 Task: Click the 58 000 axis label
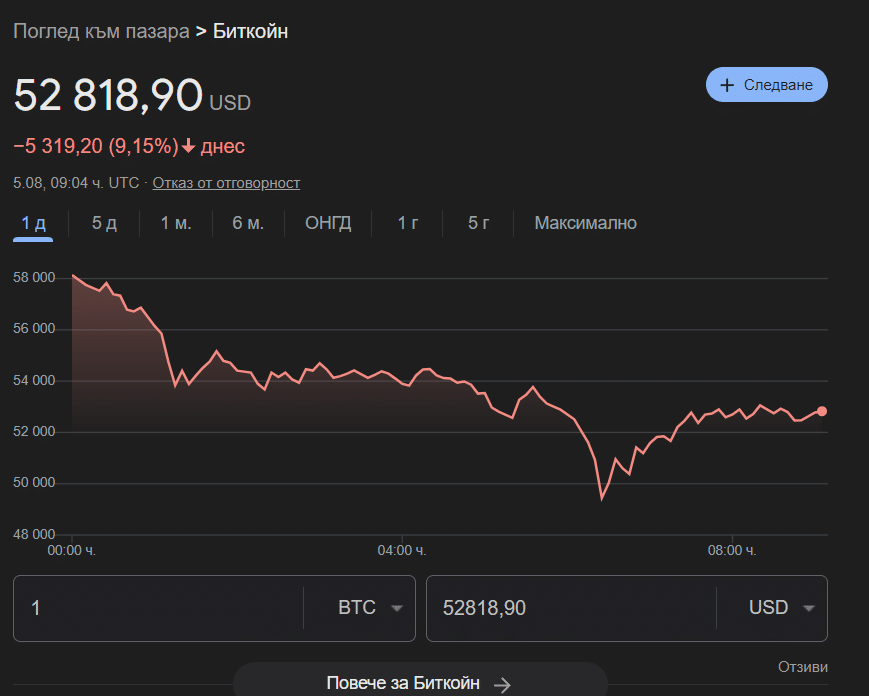pos(34,278)
